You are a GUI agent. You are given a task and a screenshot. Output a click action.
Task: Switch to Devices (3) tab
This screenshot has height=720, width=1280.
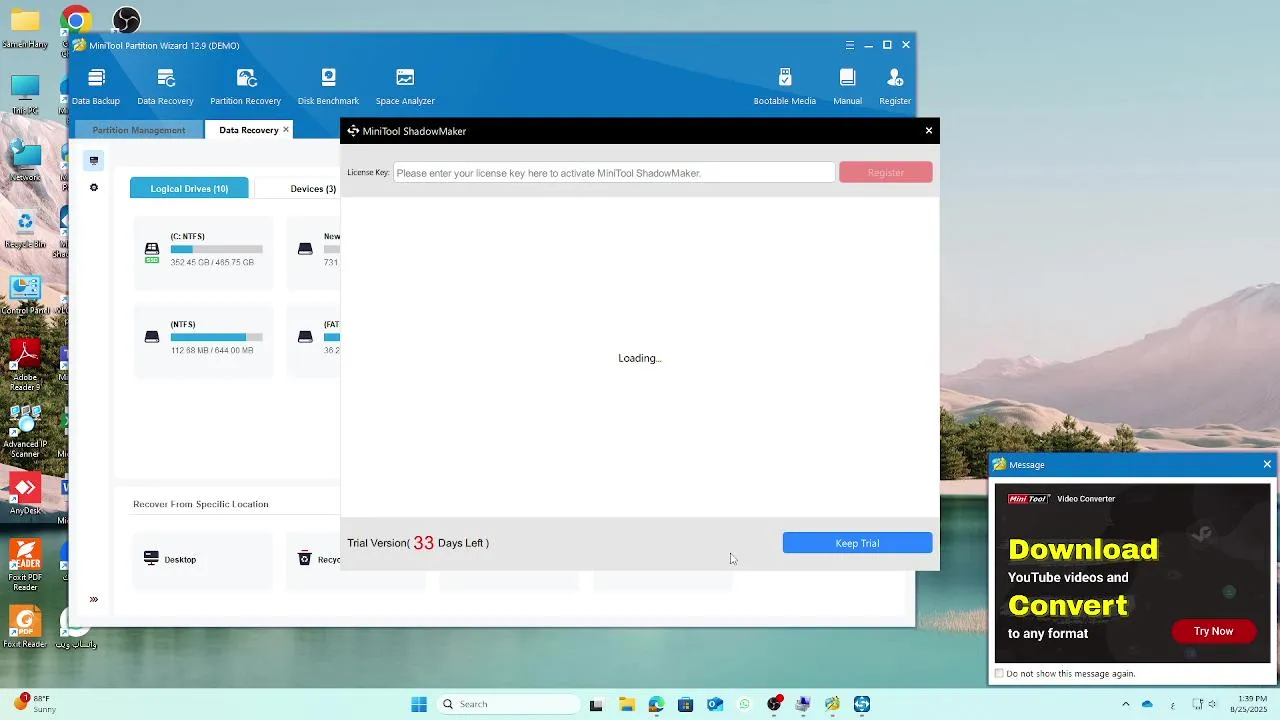click(x=313, y=188)
